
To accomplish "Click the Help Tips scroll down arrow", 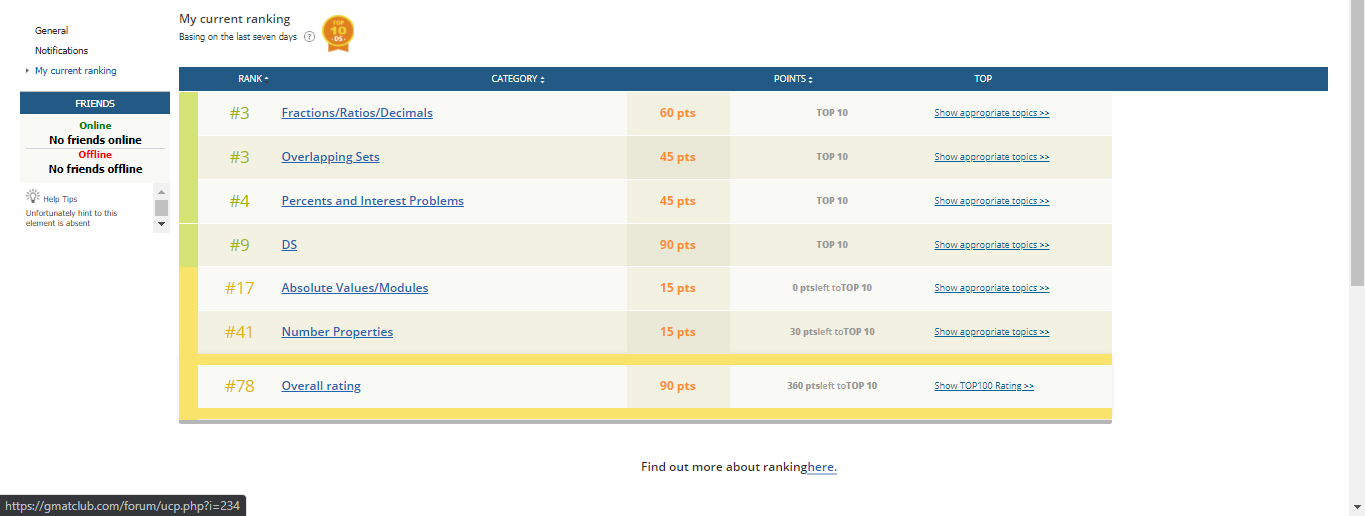I will coord(161,225).
